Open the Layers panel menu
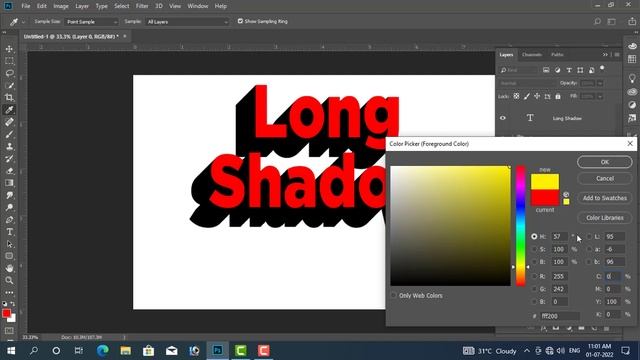The image size is (640, 360). (x=617, y=54)
